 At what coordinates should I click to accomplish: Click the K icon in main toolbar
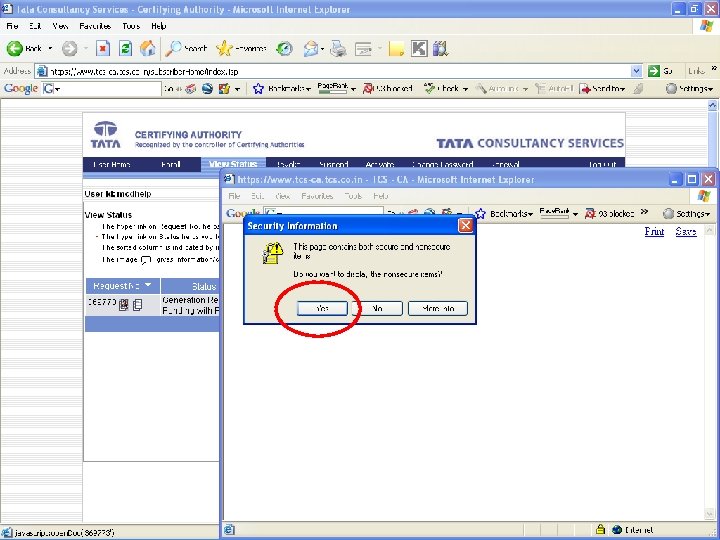click(x=419, y=48)
